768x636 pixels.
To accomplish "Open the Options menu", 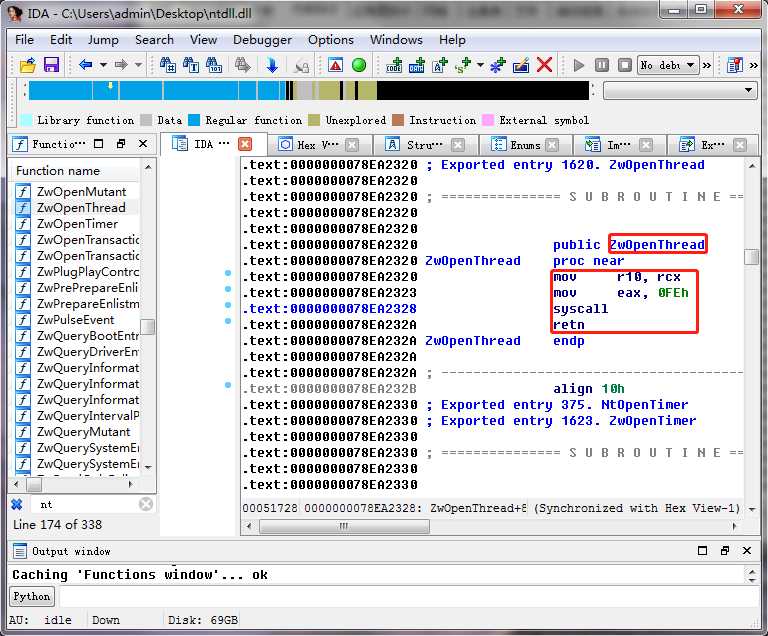I will 331,40.
